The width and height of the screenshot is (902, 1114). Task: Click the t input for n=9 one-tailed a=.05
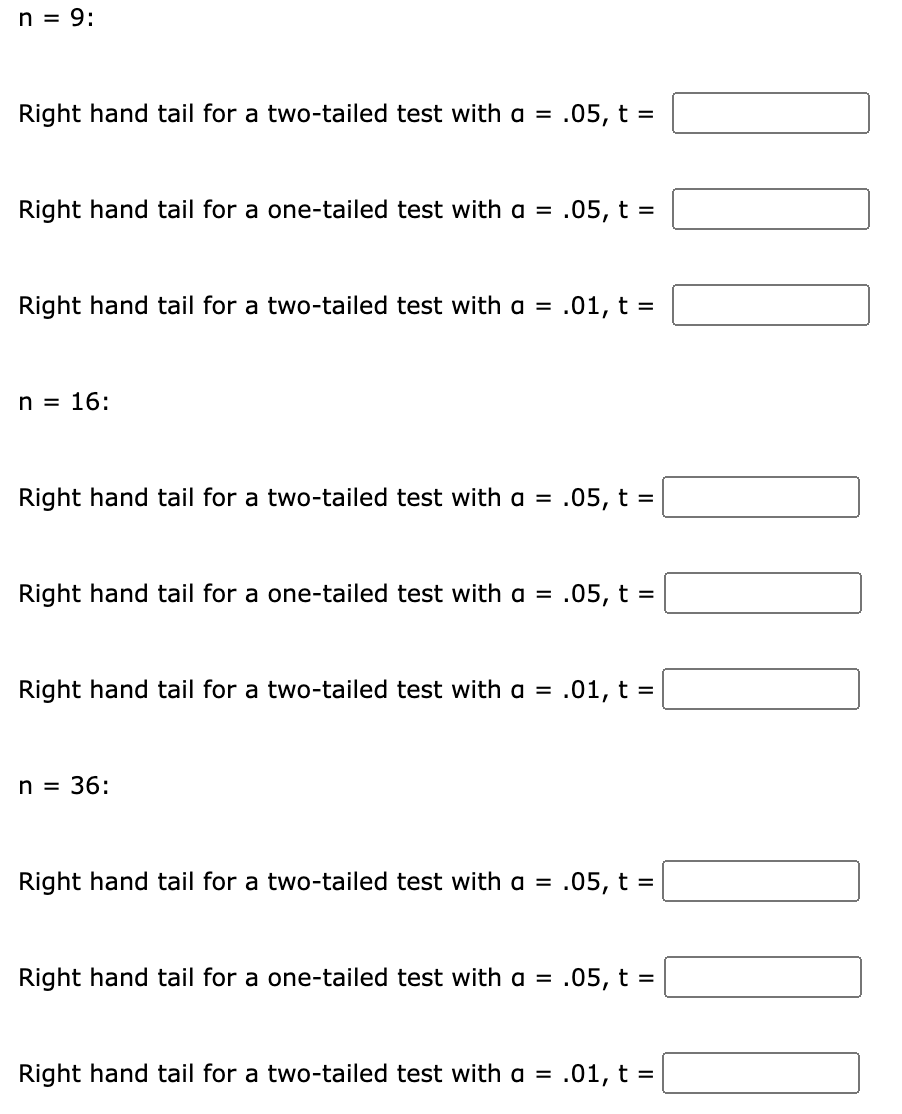pos(770,209)
